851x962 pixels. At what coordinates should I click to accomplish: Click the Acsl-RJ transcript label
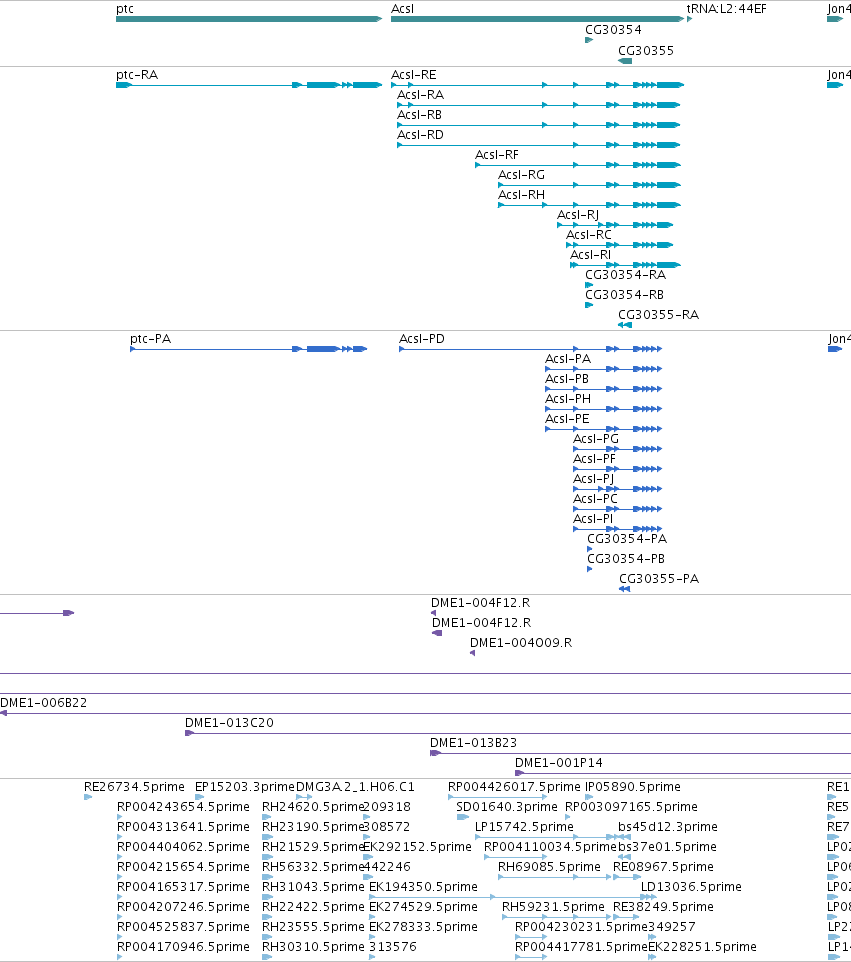[577, 215]
